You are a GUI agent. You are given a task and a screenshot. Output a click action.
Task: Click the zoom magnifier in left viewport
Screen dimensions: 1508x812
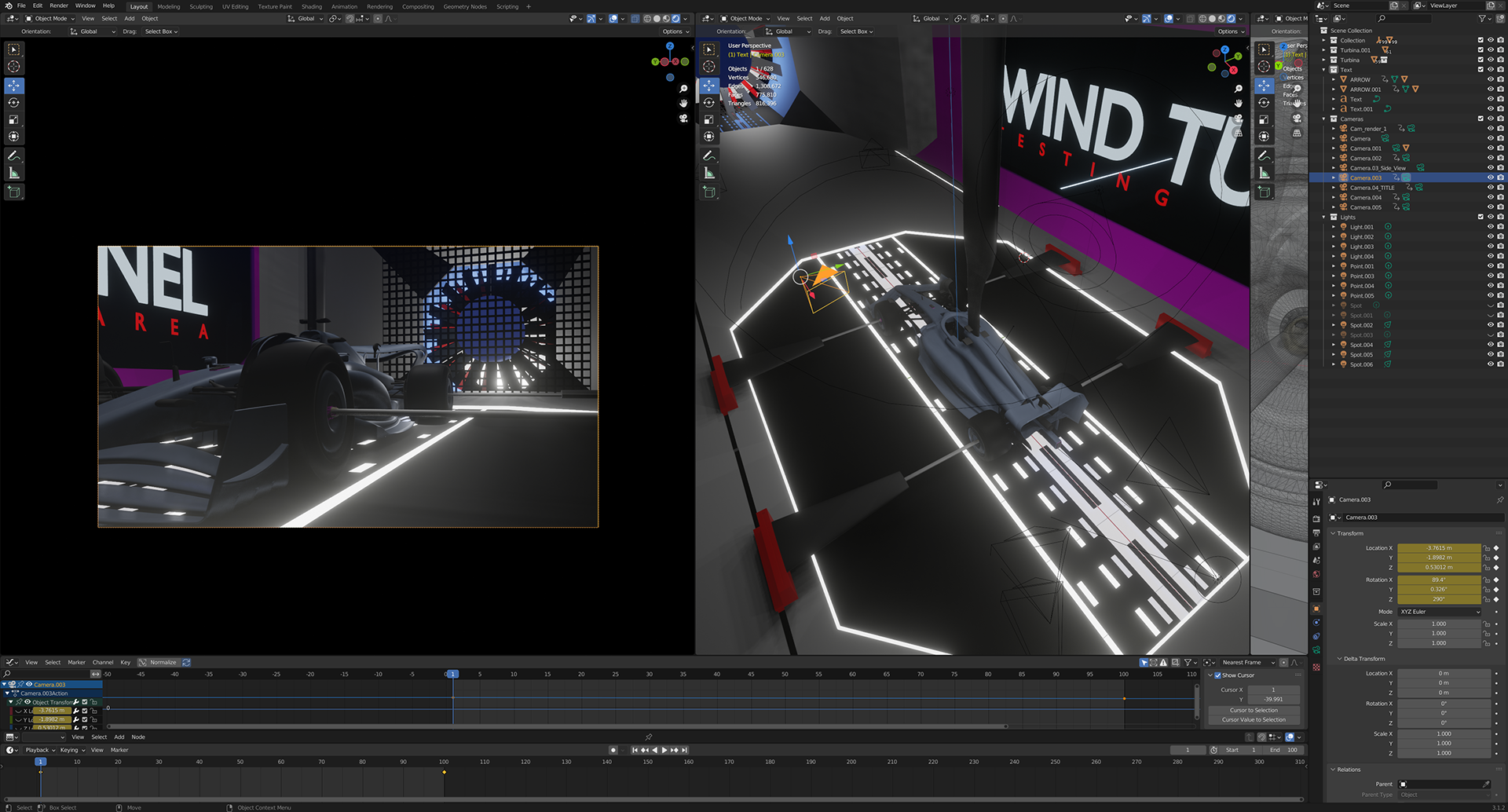(x=683, y=89)
